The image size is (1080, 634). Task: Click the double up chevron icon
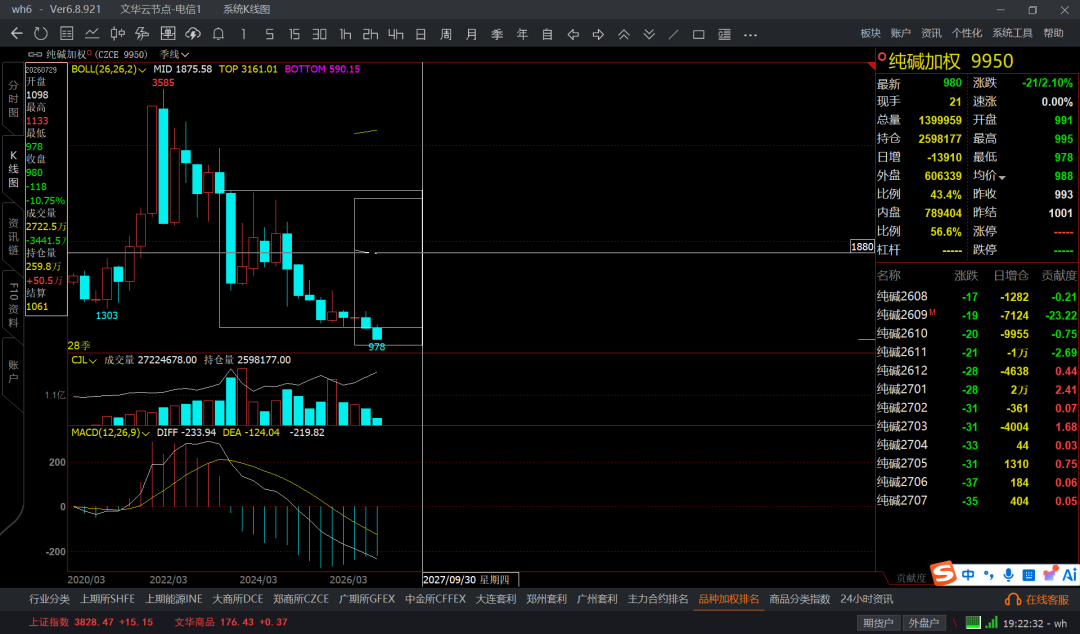[624, 34]
